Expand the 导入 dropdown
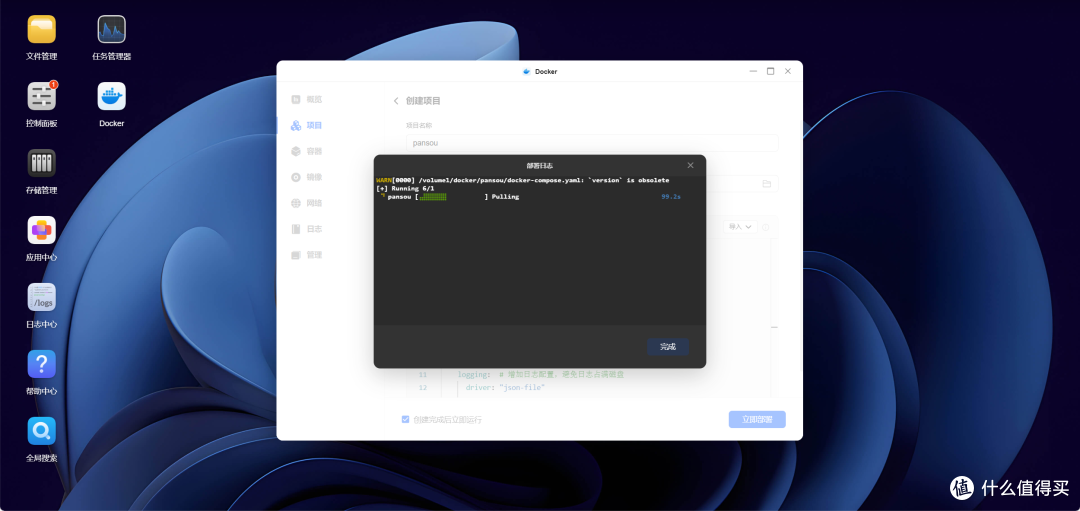Screen dimensions: 1080x511 point(740,227)
